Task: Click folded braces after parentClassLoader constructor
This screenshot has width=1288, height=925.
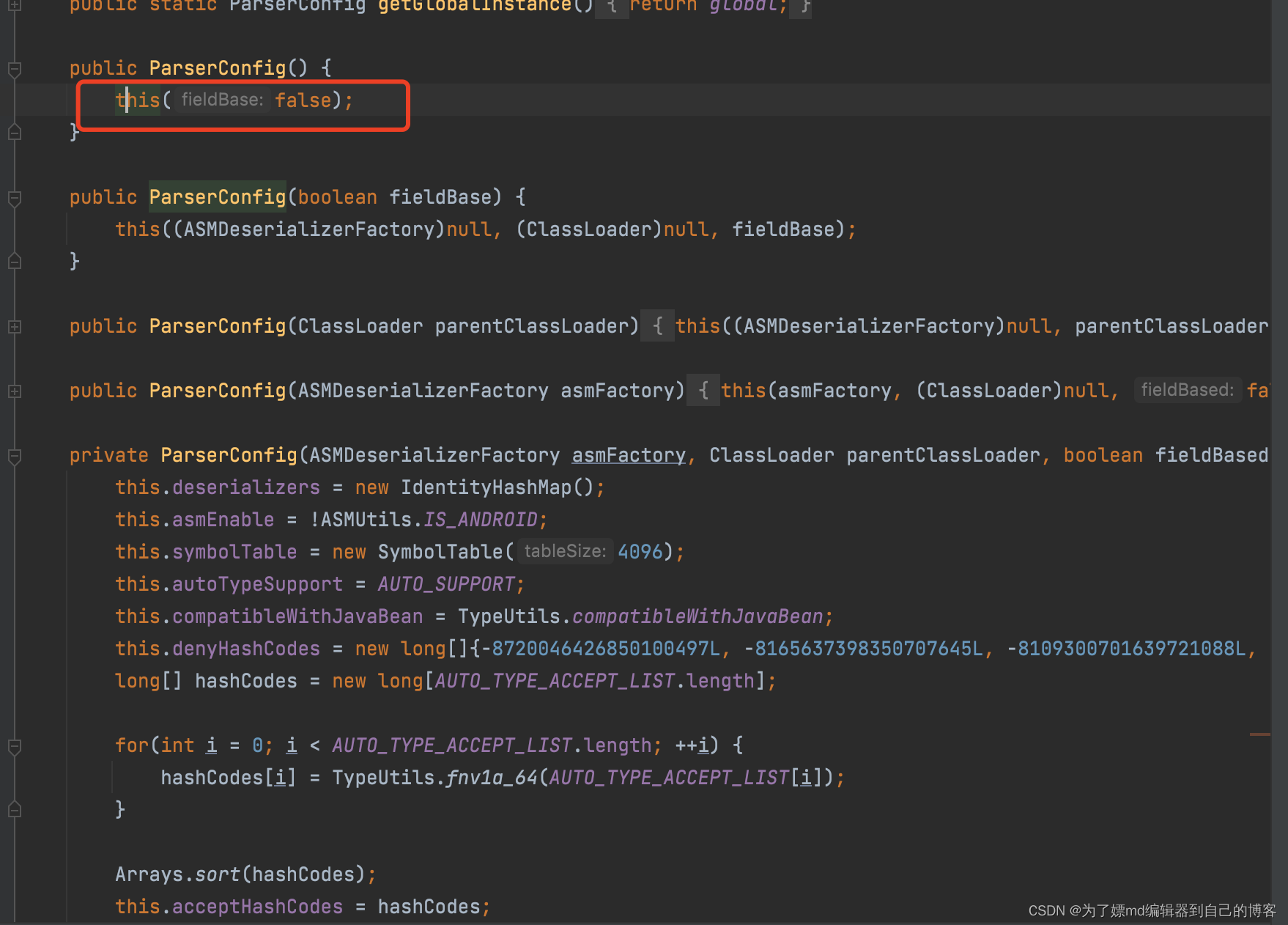Action: tap(657, 326)
